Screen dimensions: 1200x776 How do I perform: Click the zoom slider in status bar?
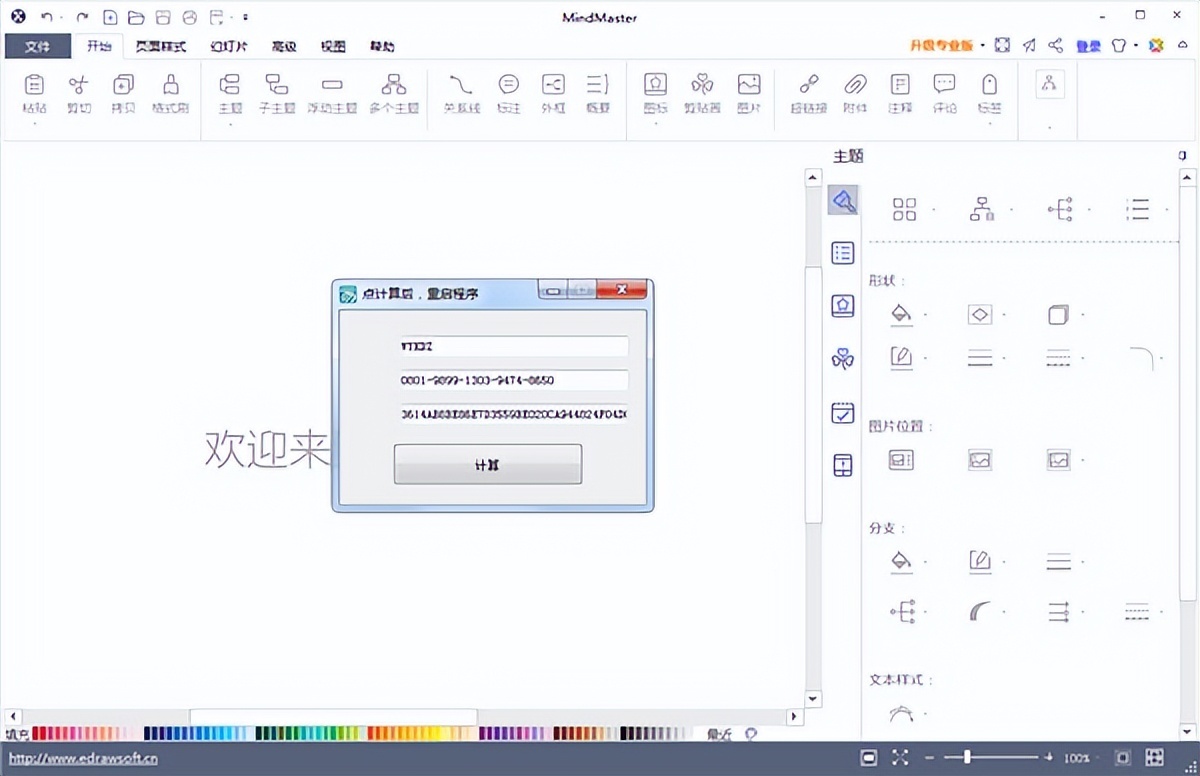967,758
